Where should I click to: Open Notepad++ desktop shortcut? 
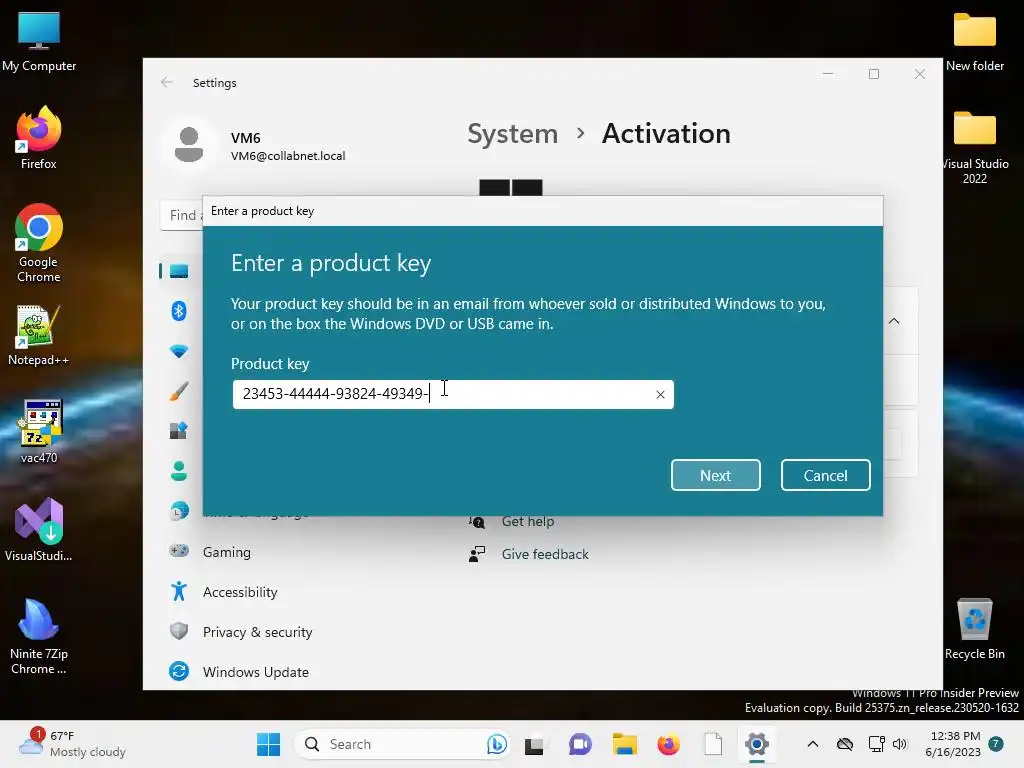(39, 335)
